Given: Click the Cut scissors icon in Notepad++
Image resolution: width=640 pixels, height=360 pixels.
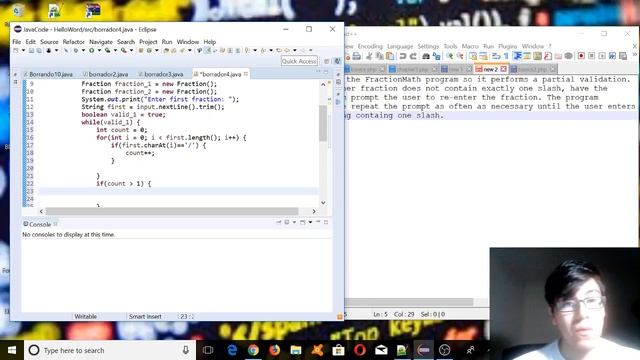Looking at the screenshot, I should (369, 56).
